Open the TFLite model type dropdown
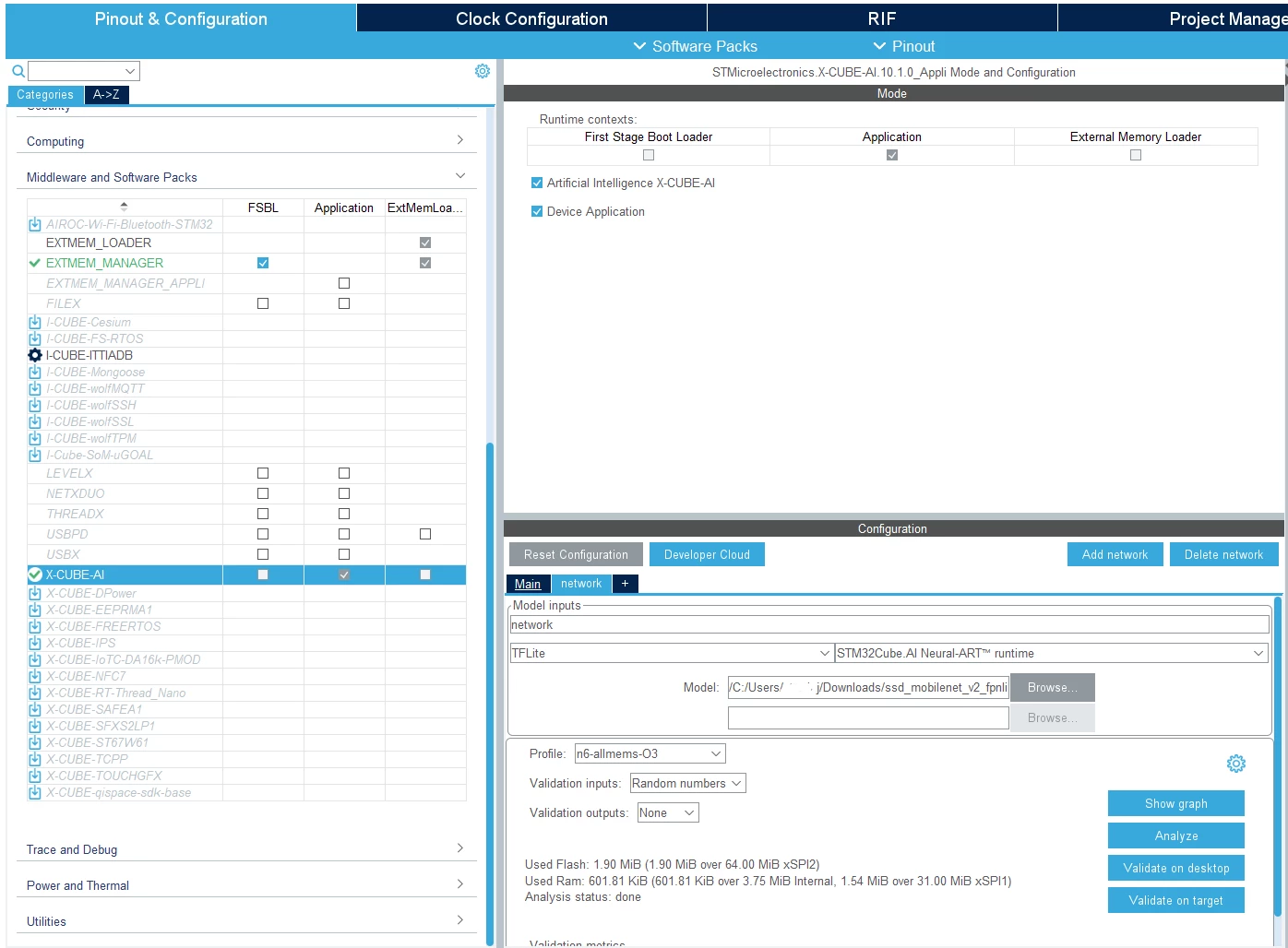This screenshot has width=1288, height=948. [672, 653]
